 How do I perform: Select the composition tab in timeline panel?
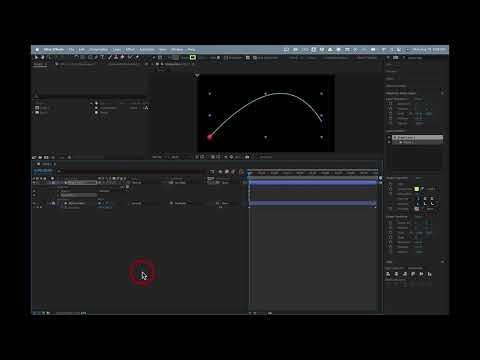pyautogui.click(x=45, y=164)
